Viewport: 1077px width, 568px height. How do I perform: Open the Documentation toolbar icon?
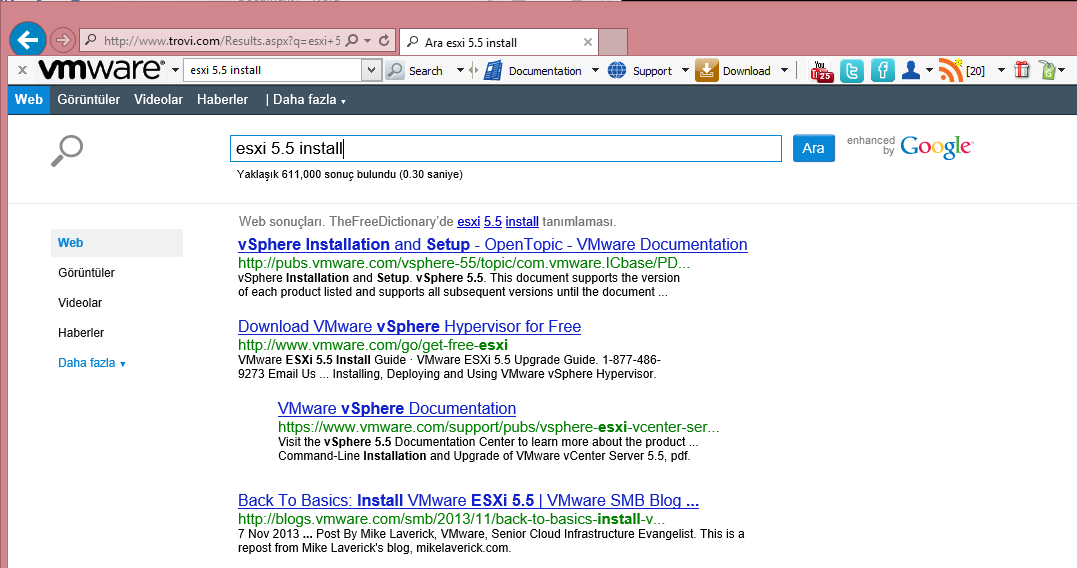click(494, 70)
